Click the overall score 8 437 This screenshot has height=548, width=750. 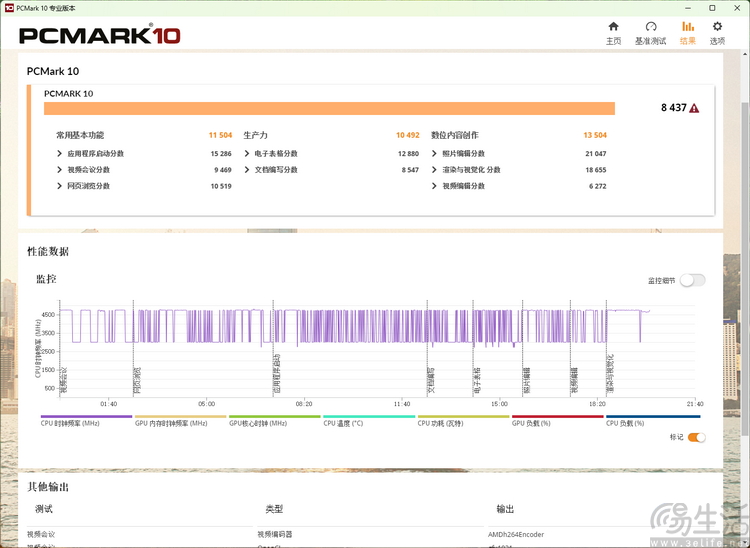pyautogui.click(x=673, y=108)
